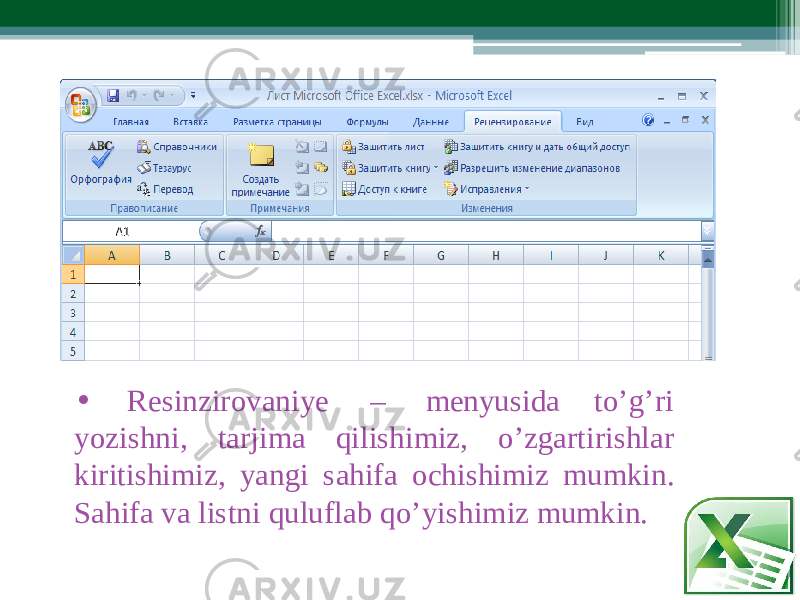Click the Select All corner button
Screen dimensions: 800x600
click(73, 255)
